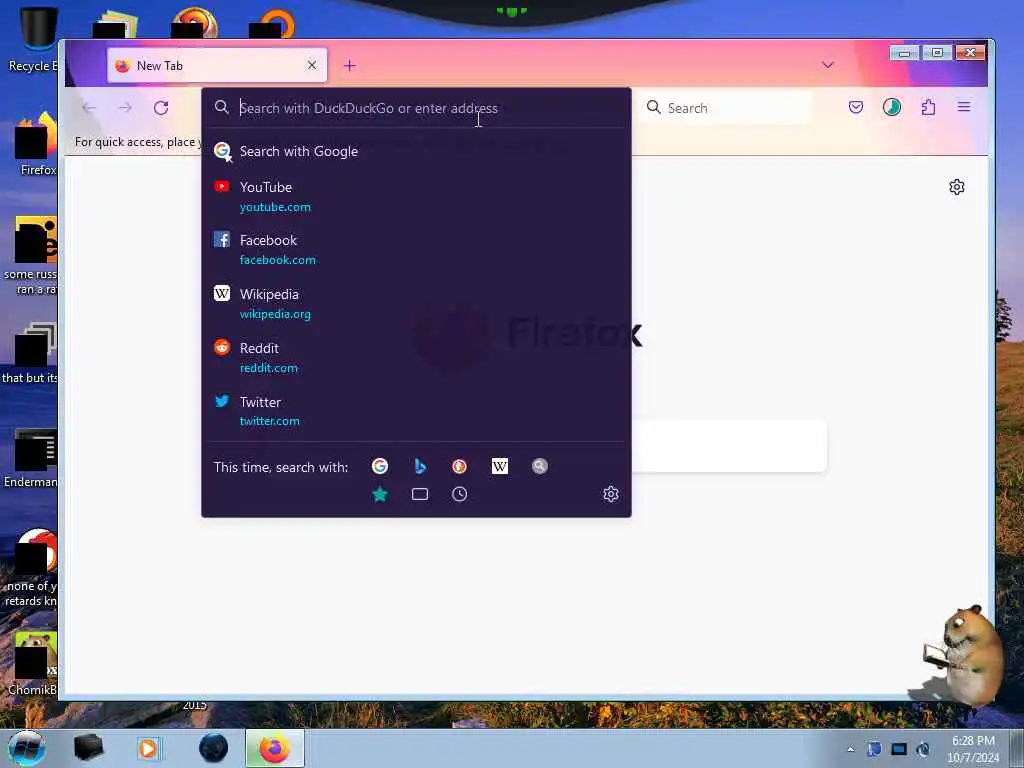Click the new tab page search box
This screenshot has height=768, width=1024.
(729, 447)
